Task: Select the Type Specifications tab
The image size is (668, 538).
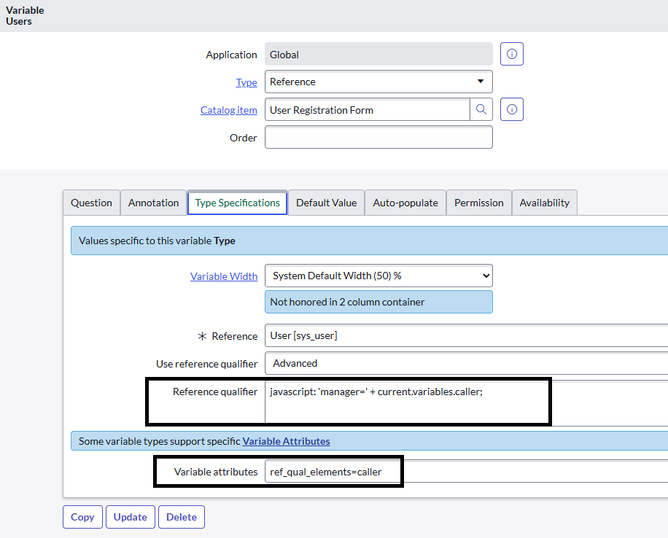Action: (238, 203)
